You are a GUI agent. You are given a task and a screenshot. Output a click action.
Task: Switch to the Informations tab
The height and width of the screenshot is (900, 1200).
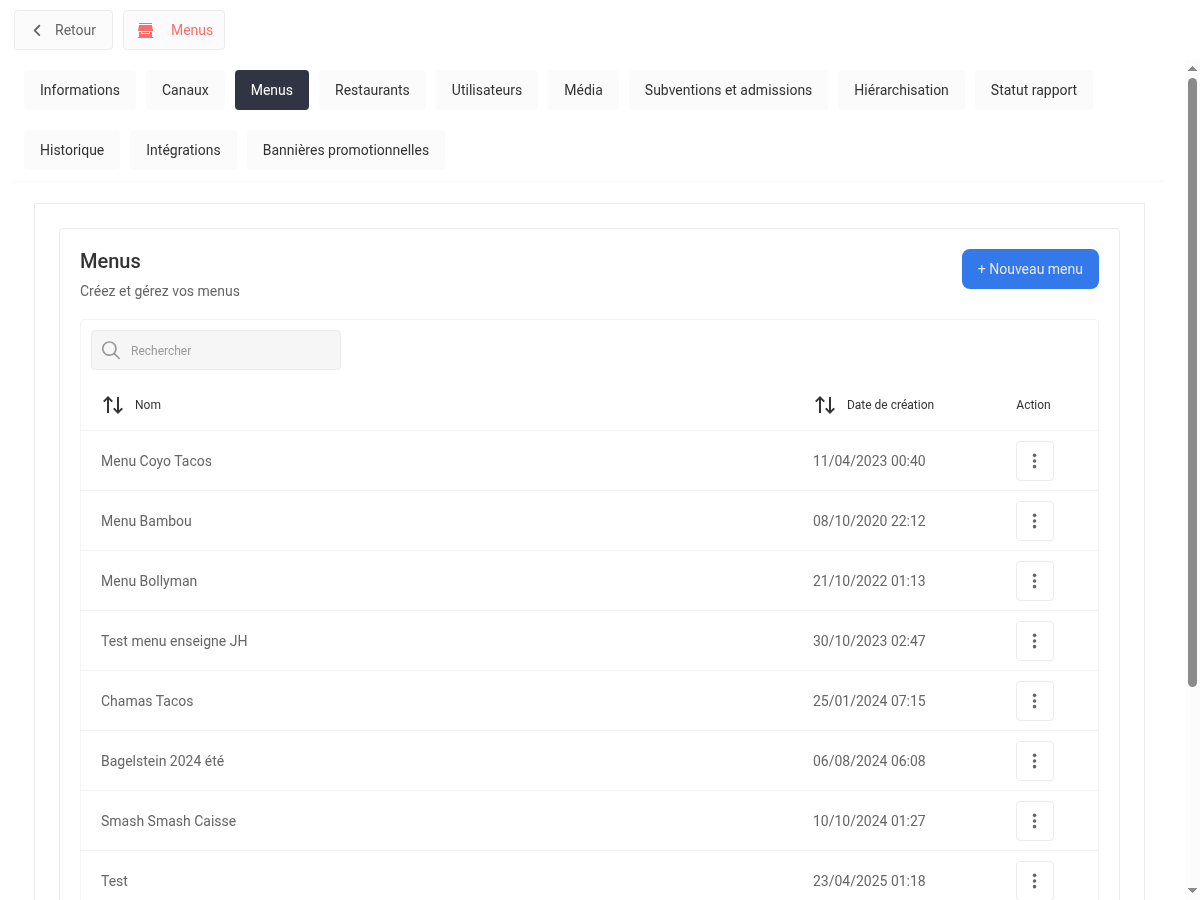[80, 90]
